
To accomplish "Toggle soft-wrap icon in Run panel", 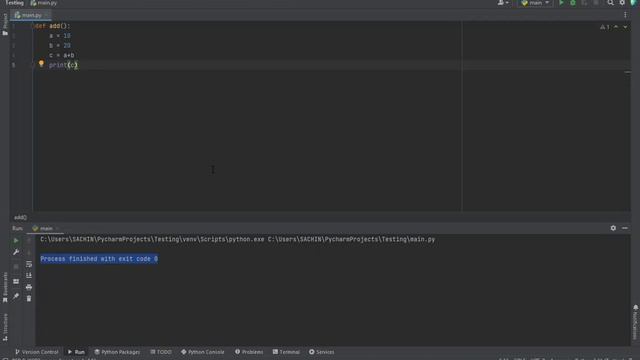I will (29, 264).
